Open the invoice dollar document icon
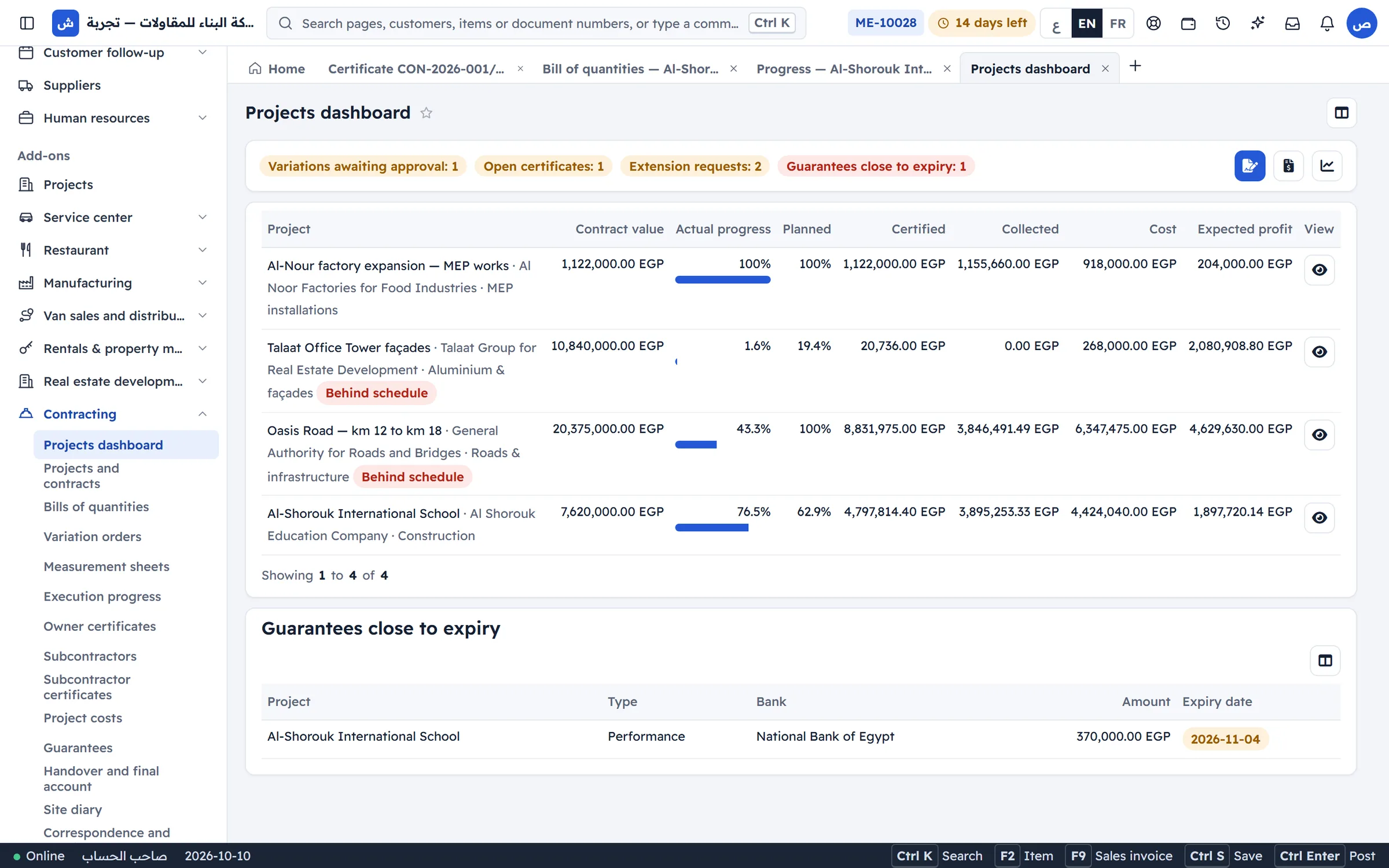The height and width of the screenshot is (868, 1389). coord(1288,166)
